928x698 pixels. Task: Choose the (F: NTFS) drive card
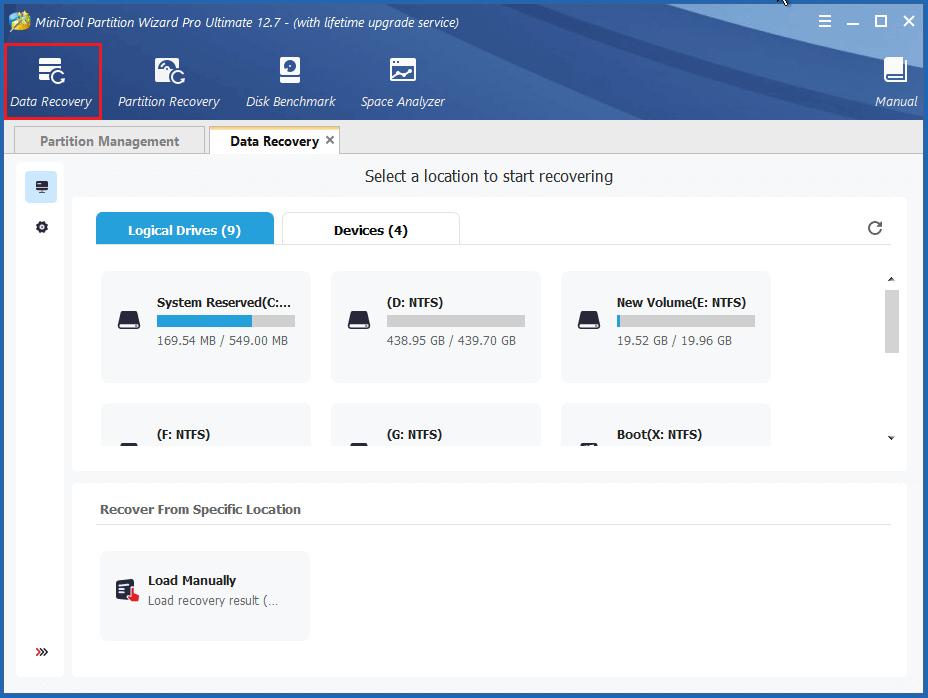pos(206,425)
